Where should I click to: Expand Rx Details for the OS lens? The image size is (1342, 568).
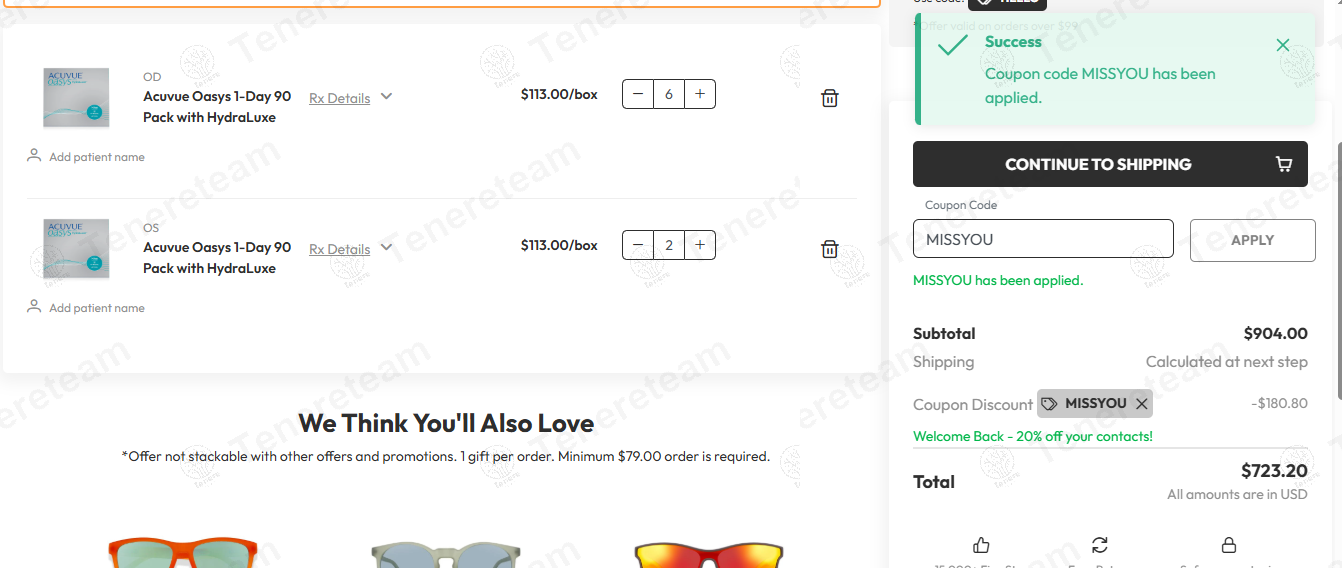(x=351, y=249)
